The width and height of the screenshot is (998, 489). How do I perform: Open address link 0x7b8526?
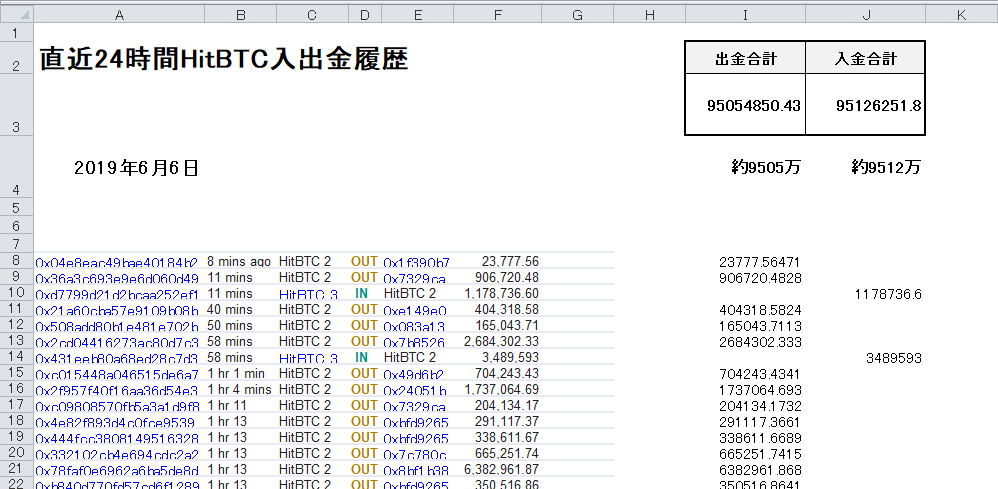coord(415,342)
